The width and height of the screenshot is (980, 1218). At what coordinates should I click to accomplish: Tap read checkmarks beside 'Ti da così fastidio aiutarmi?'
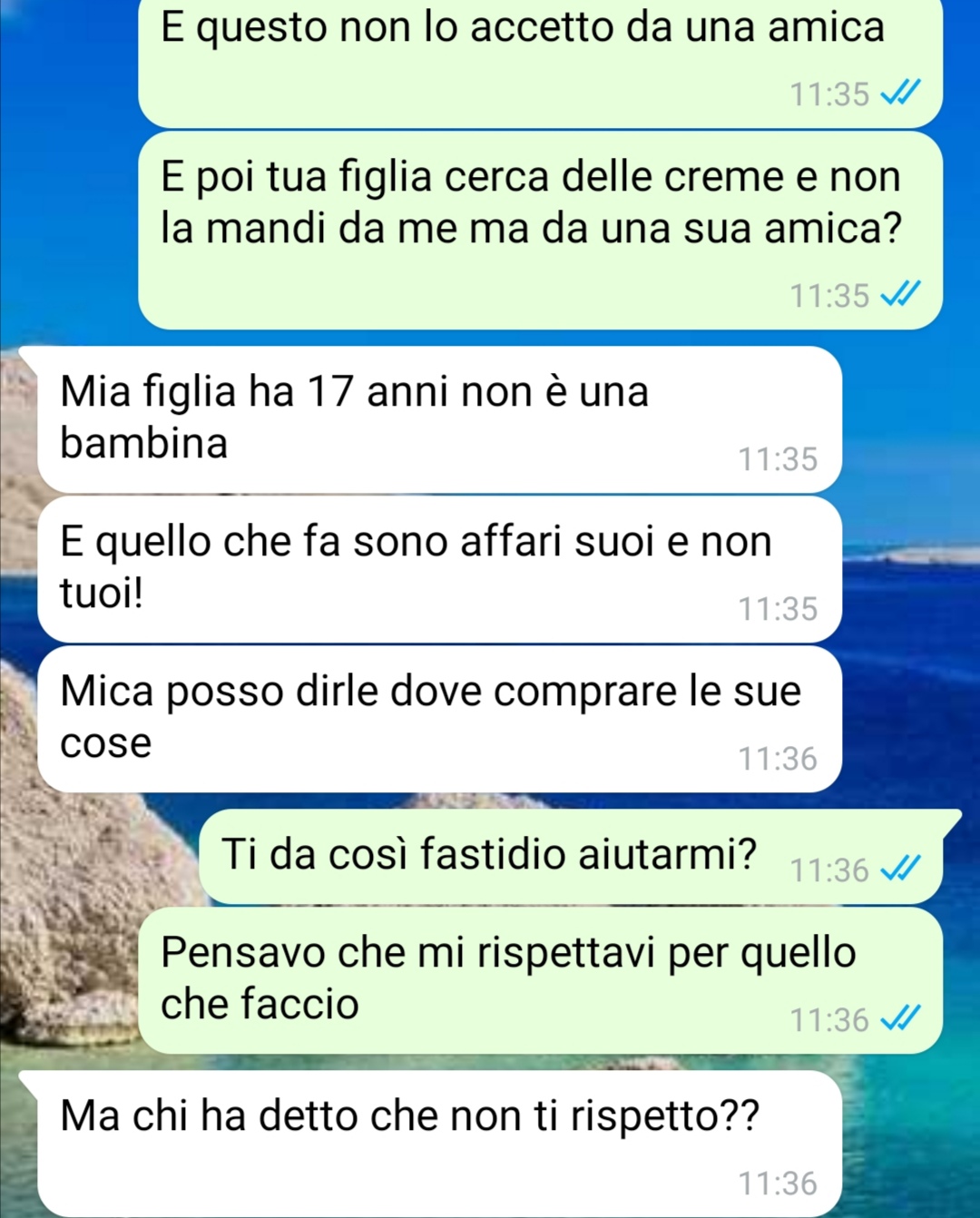click(x=900, y=869)
